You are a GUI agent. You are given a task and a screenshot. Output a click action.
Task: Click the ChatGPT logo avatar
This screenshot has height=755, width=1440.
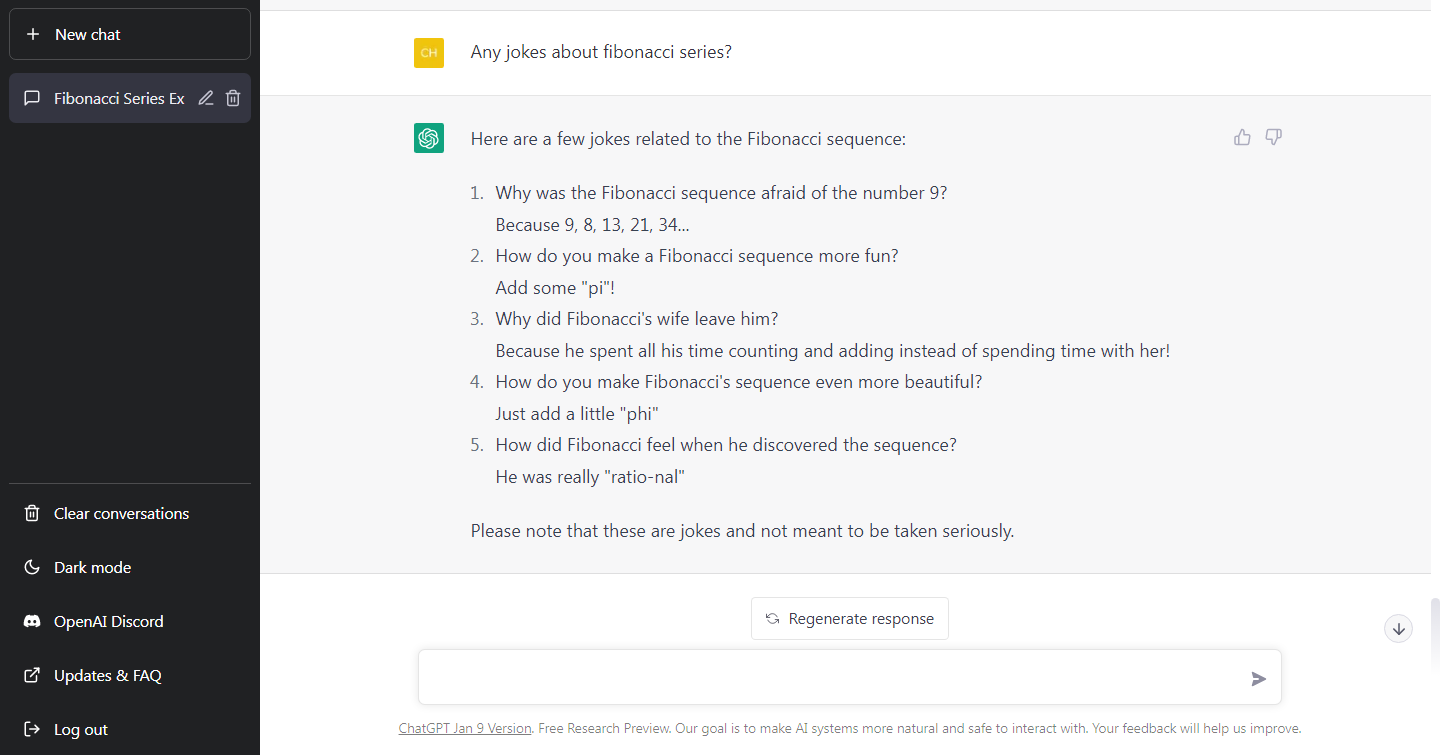pos(429,138)
